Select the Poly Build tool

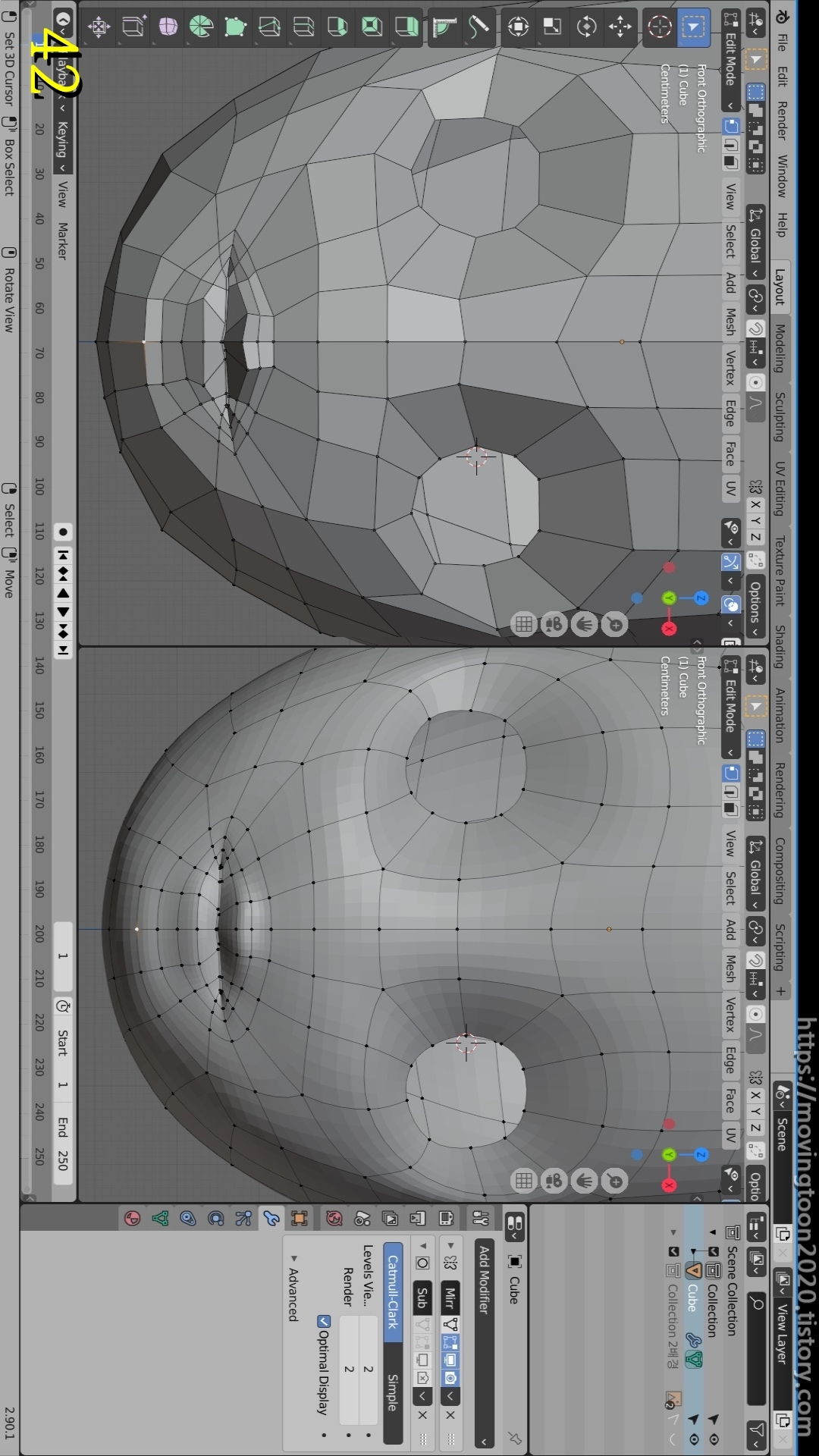[x=235, y=27]
